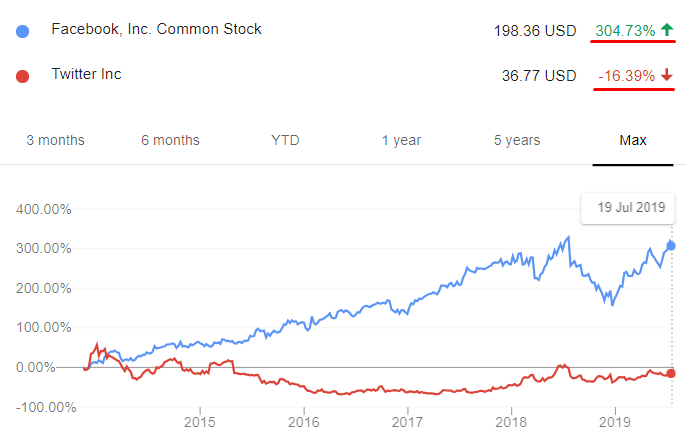Open the YTD range tab

pyautogui.click(x=285, y=140)
